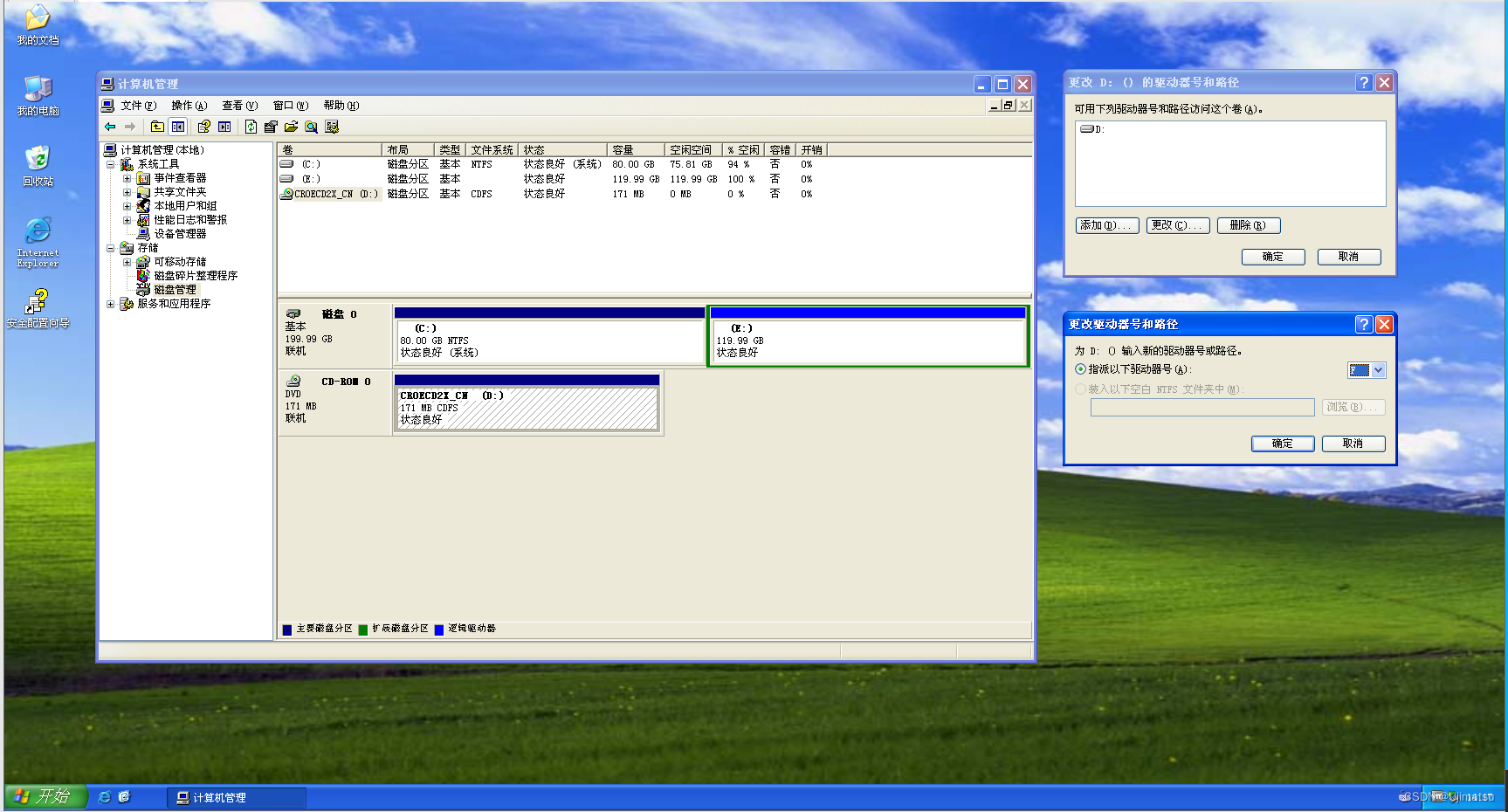Click the Properties toolbar icon
This screenshot has width=1508, height=812.
271,127
